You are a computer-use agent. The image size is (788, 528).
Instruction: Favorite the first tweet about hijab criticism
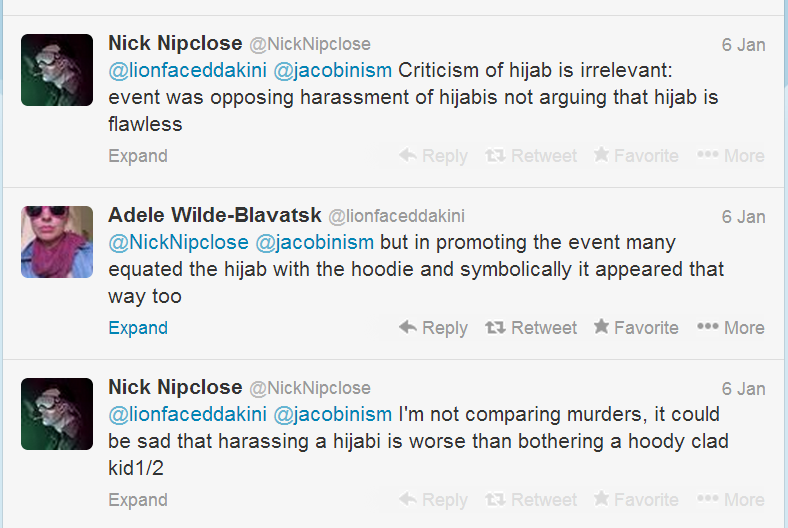(636, 156)
